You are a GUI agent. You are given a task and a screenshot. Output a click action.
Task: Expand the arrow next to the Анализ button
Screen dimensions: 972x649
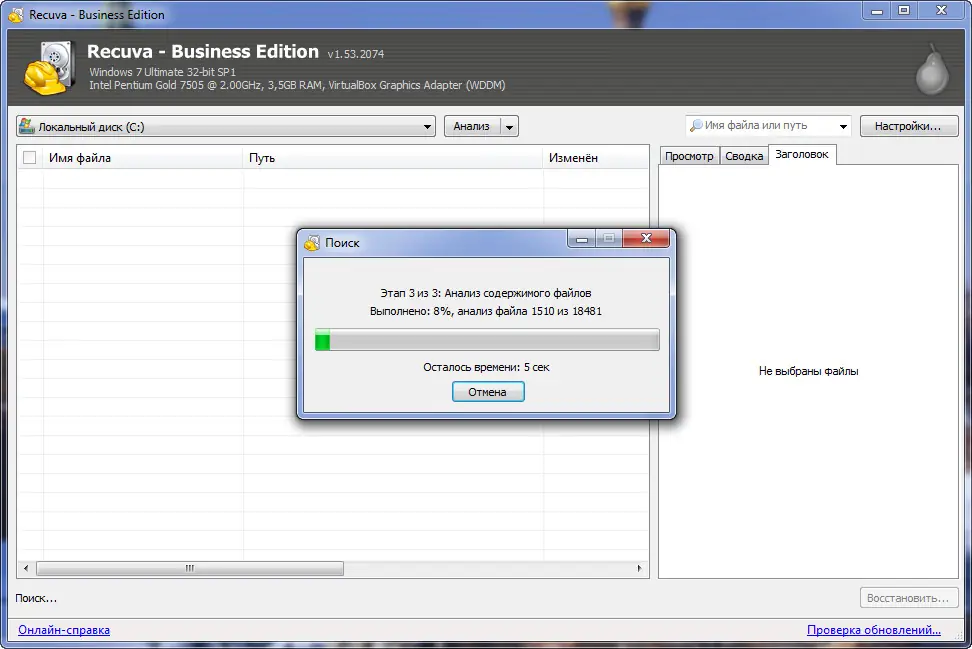(x=510, y=126)
